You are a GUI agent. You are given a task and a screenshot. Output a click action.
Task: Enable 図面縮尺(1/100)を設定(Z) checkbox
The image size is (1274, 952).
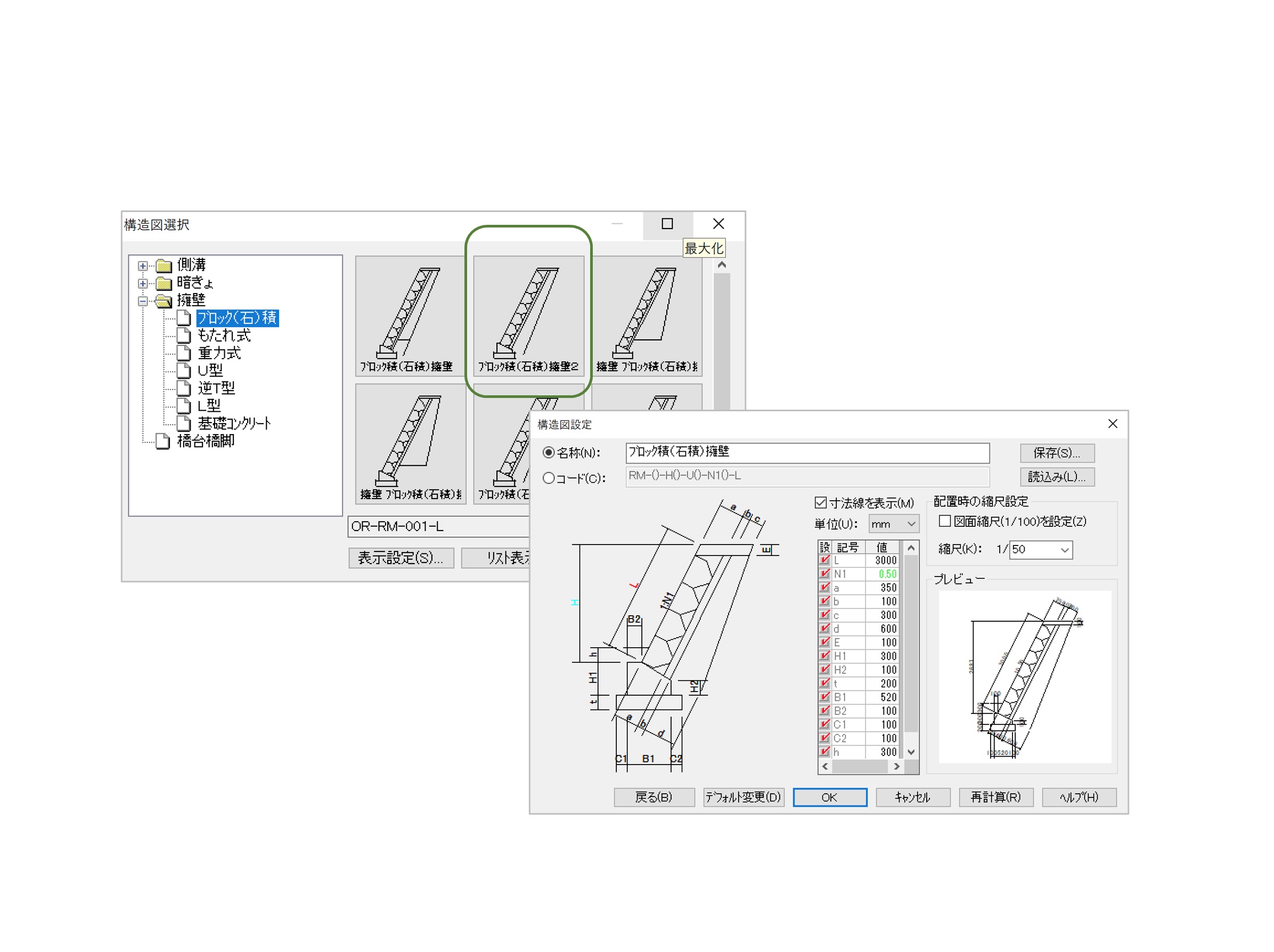pos(944,521)
